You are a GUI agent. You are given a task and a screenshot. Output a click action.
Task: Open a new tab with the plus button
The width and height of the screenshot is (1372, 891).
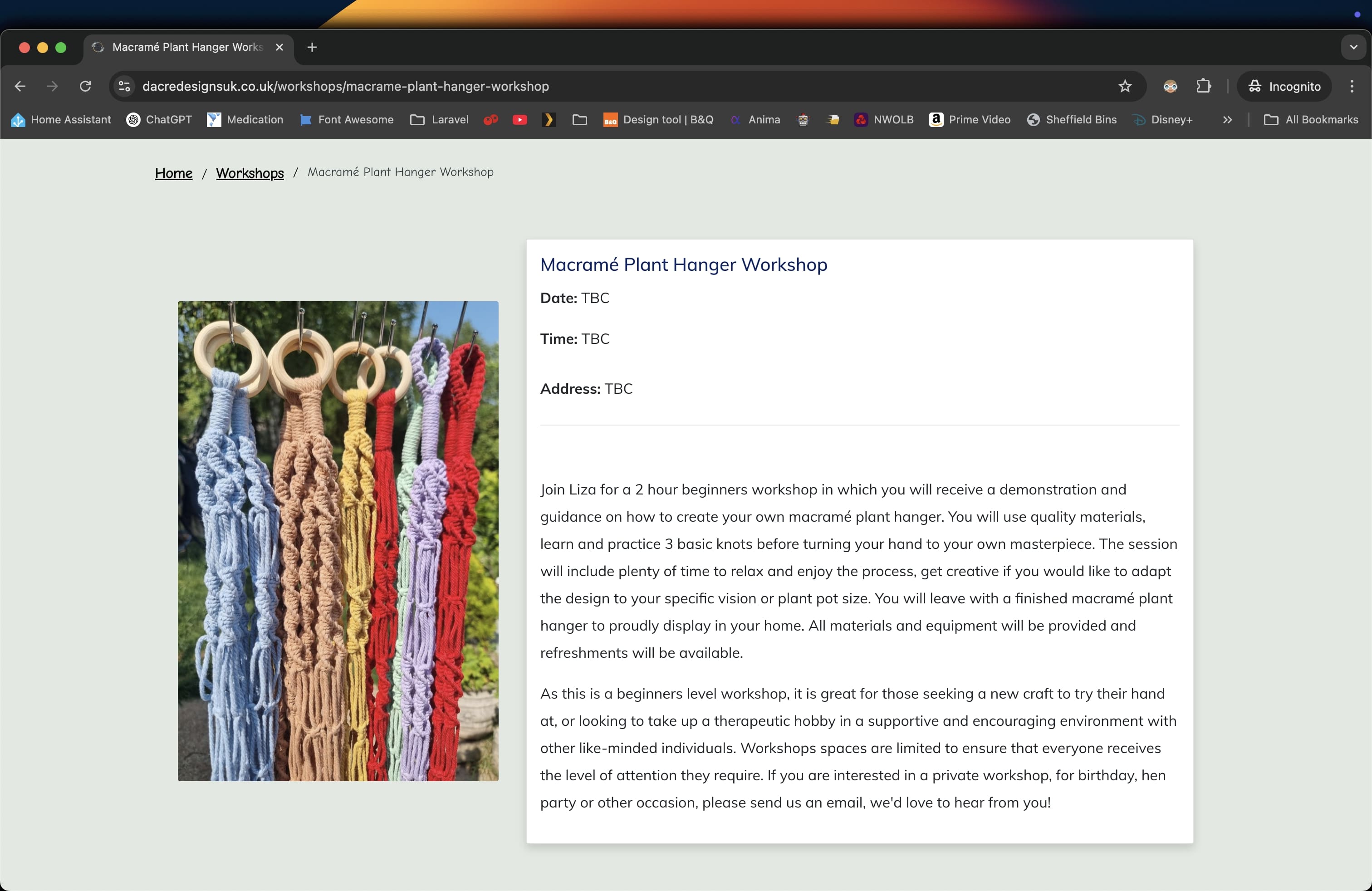[x=312, y=47]
